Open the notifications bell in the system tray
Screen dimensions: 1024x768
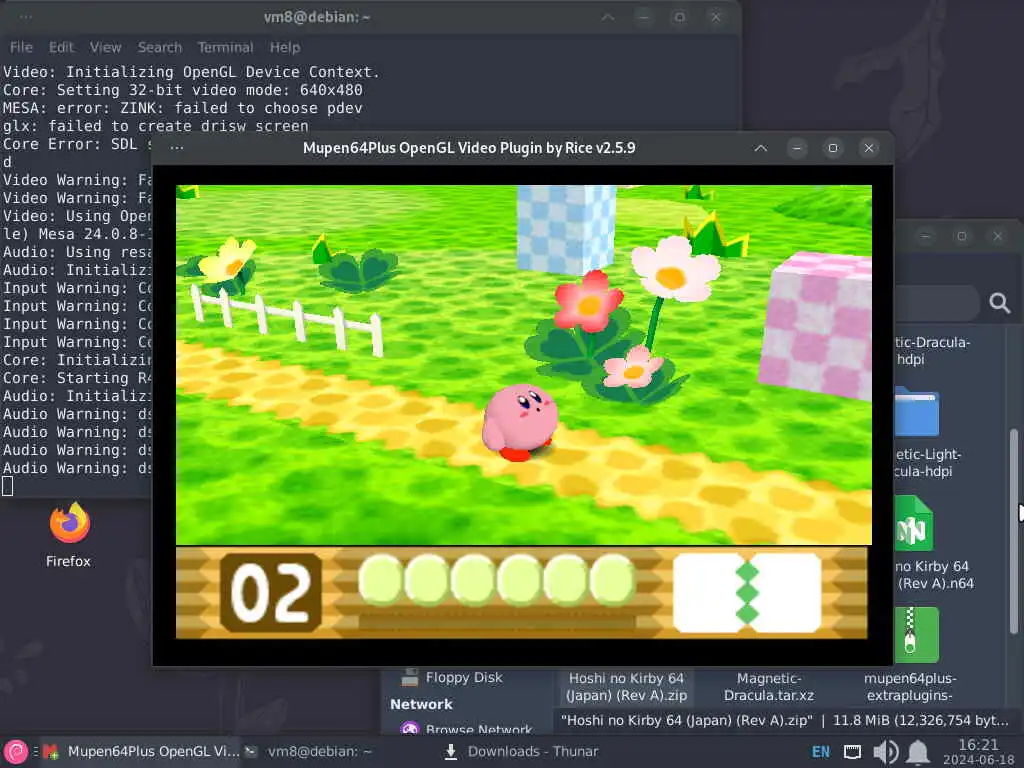pyautogui.click(x=918, y=752)
